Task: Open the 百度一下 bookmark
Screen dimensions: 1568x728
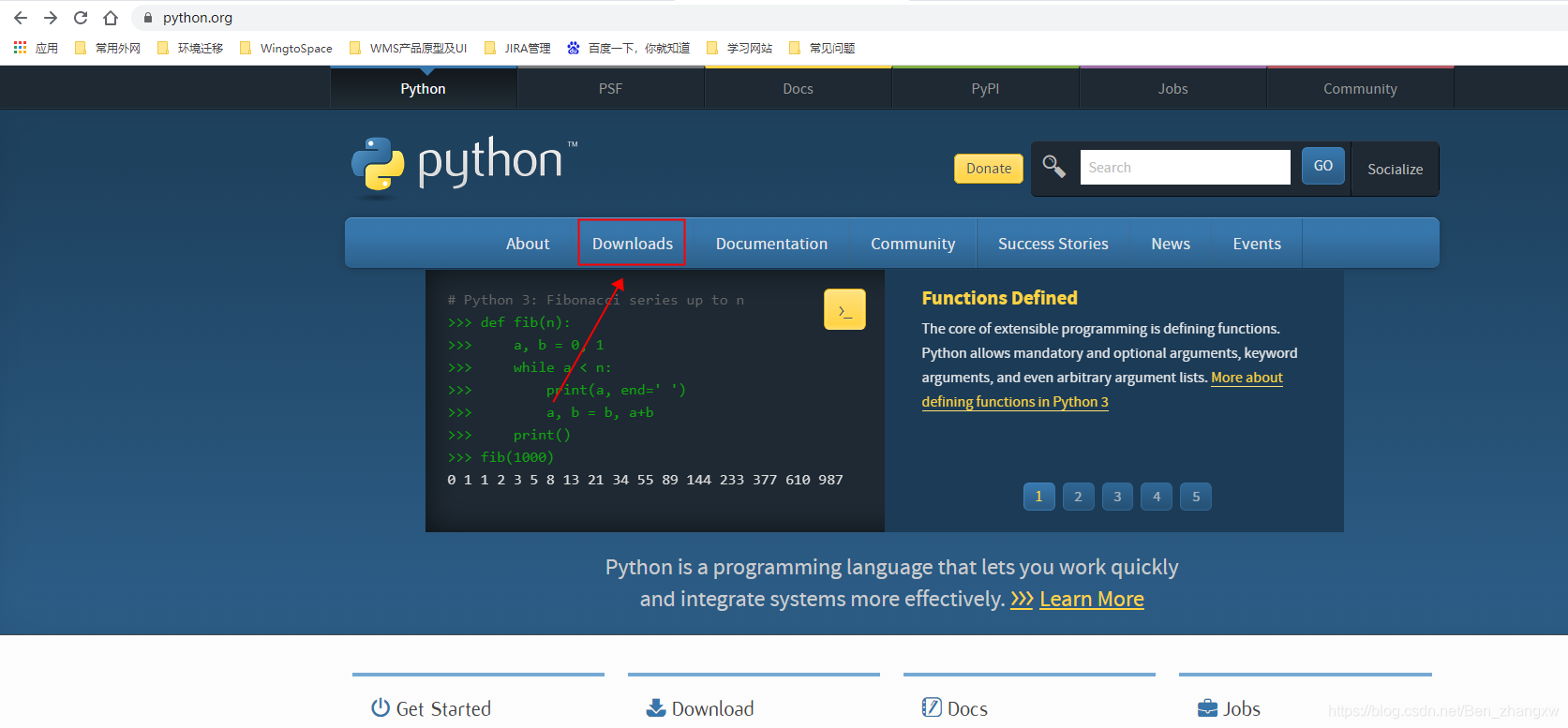Action: tap(628, 48)
